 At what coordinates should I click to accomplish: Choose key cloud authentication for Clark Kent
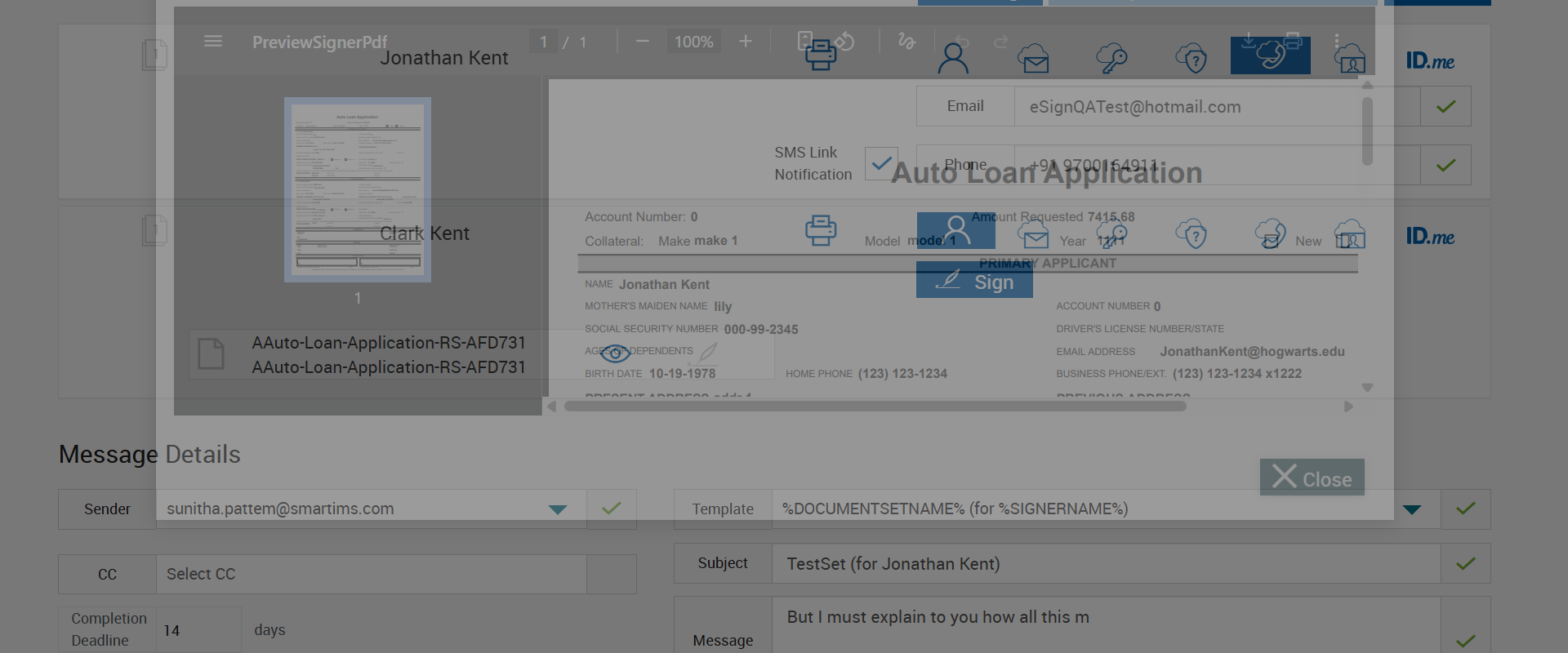(x=1111, y=234)
